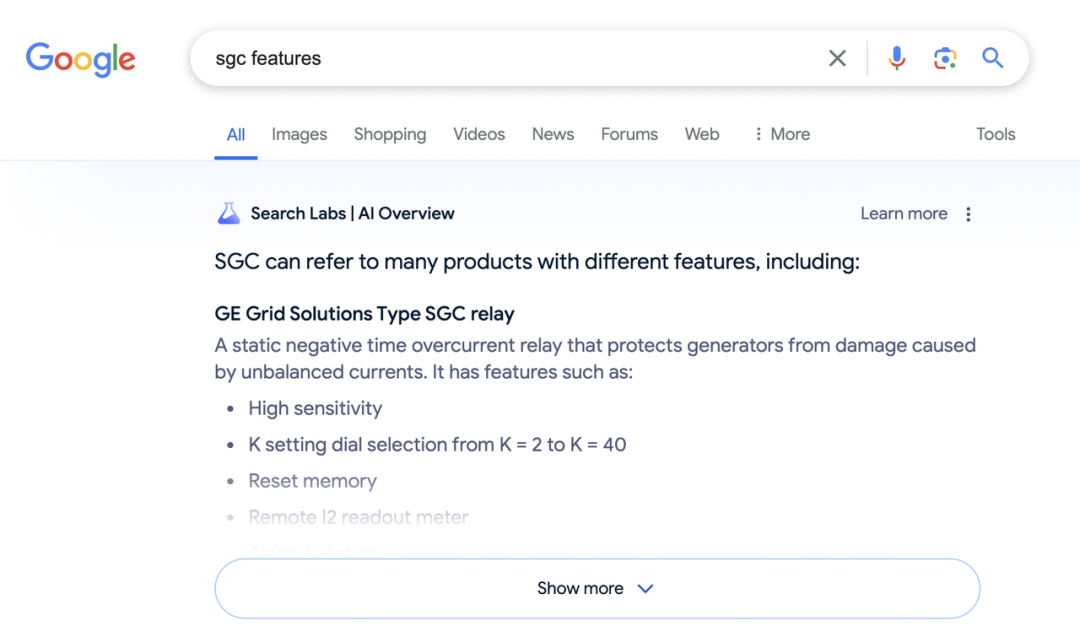Click the 'SGC can refer to many products' sentence

coord(537,262)
